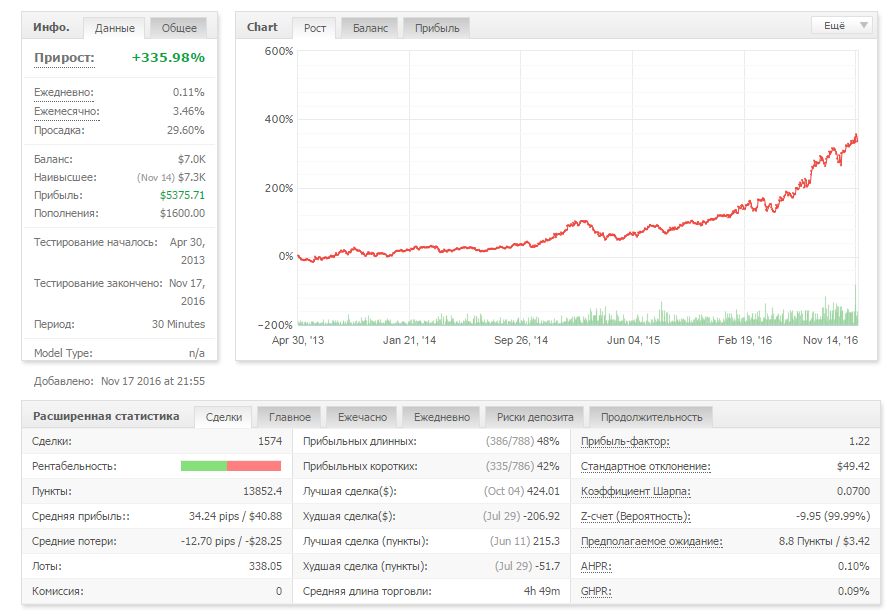Click the 1574 trades count
886x612 pixels.
270,441
